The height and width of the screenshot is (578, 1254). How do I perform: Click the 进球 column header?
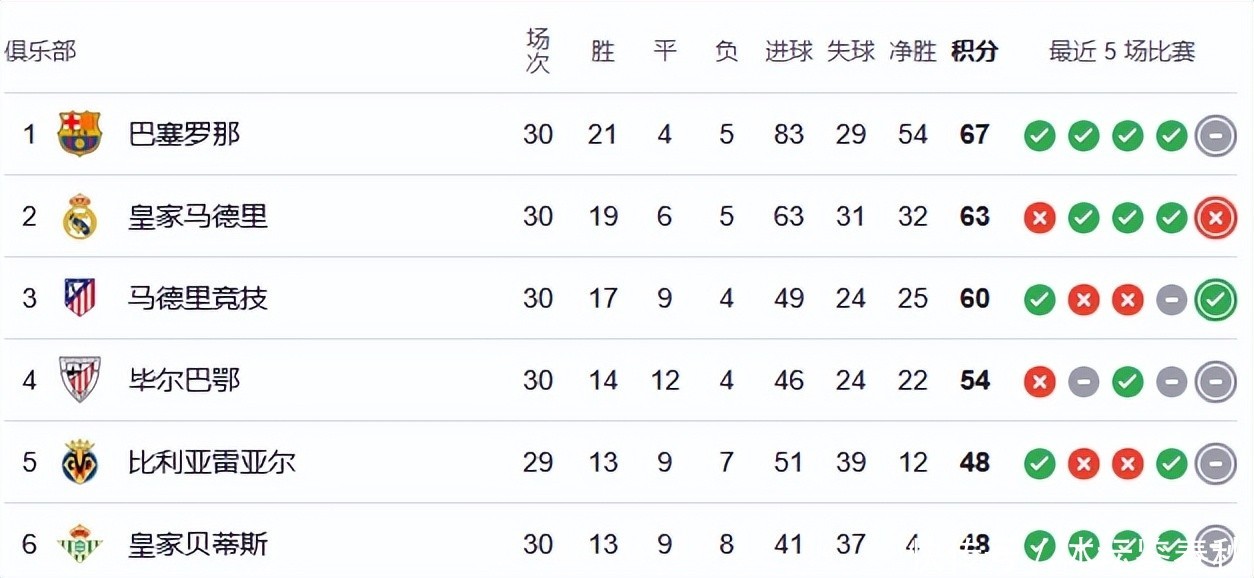789,51
